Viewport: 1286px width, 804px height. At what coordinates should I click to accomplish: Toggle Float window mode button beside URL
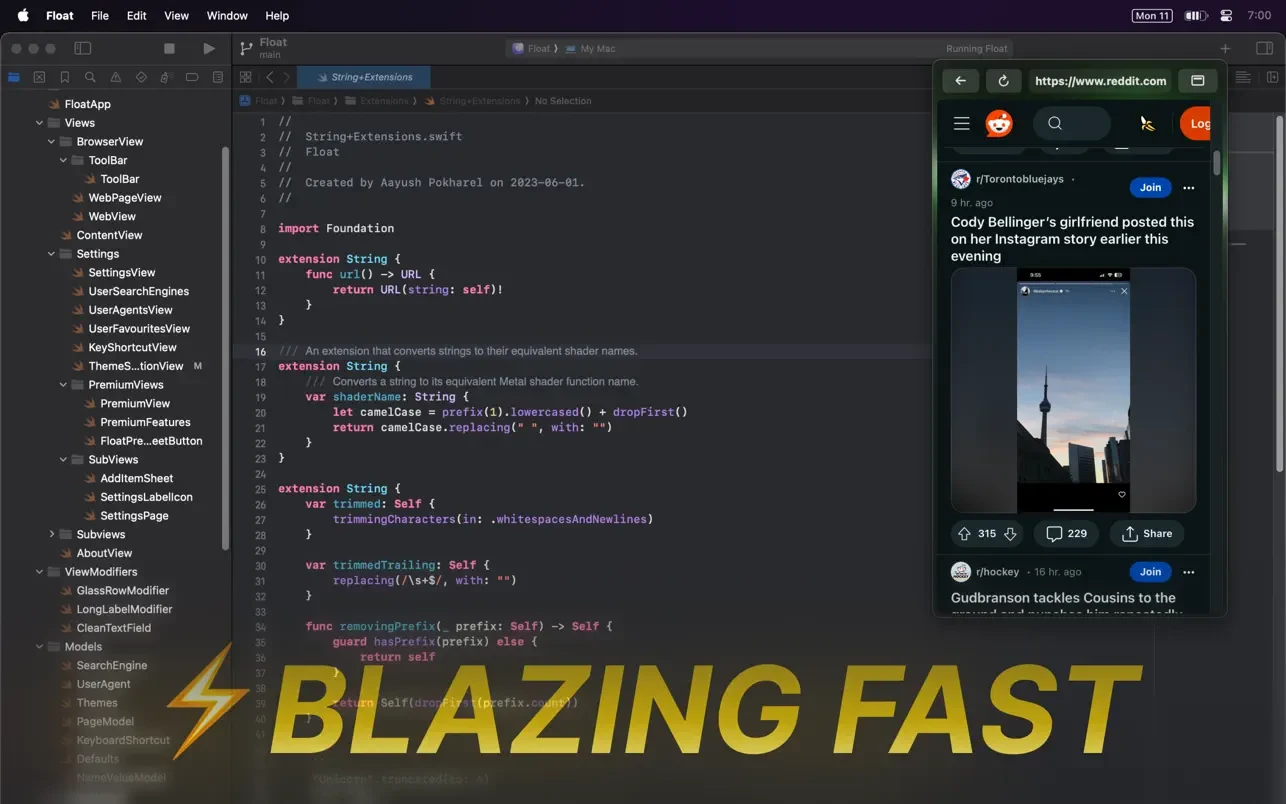(x=1197, y=81)
